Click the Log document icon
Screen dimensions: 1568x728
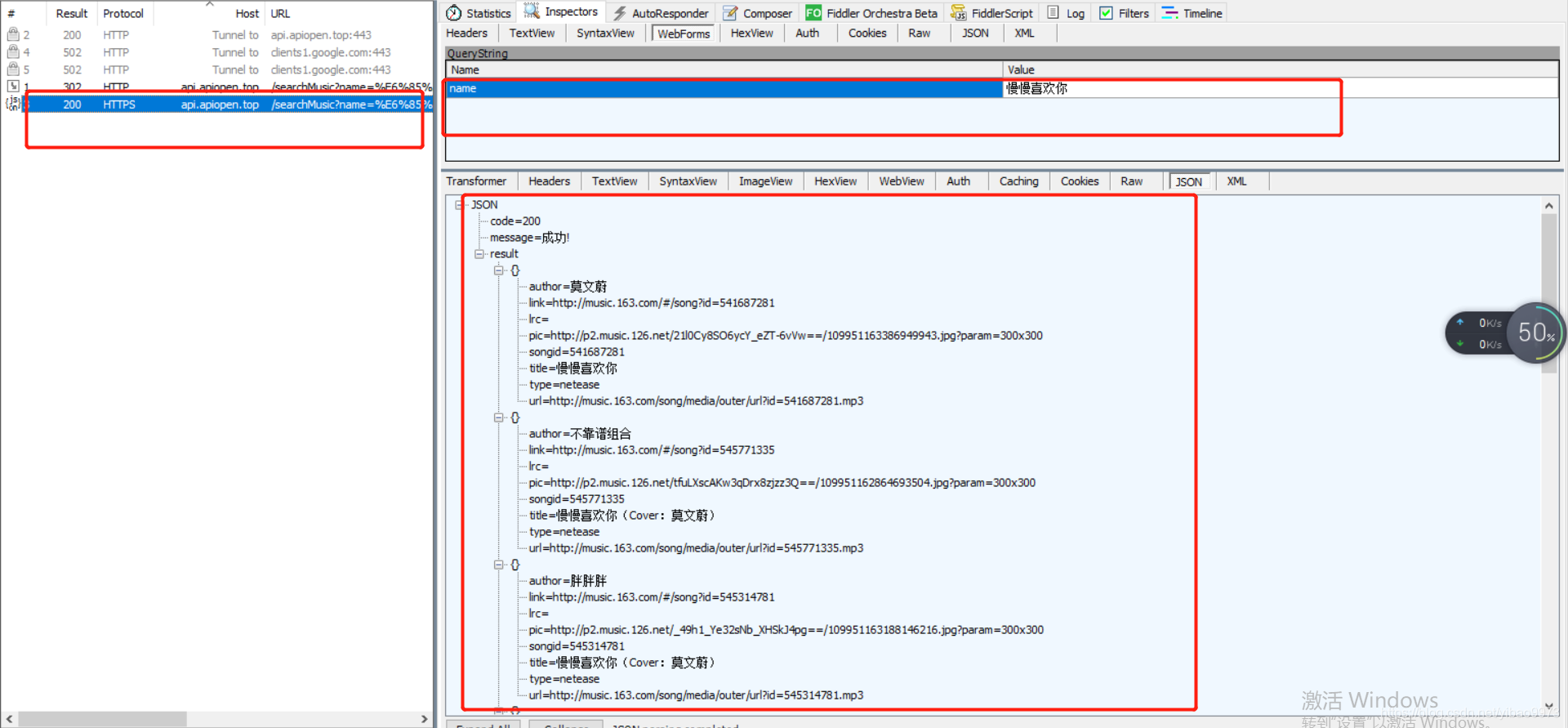tap(1053, 12)
